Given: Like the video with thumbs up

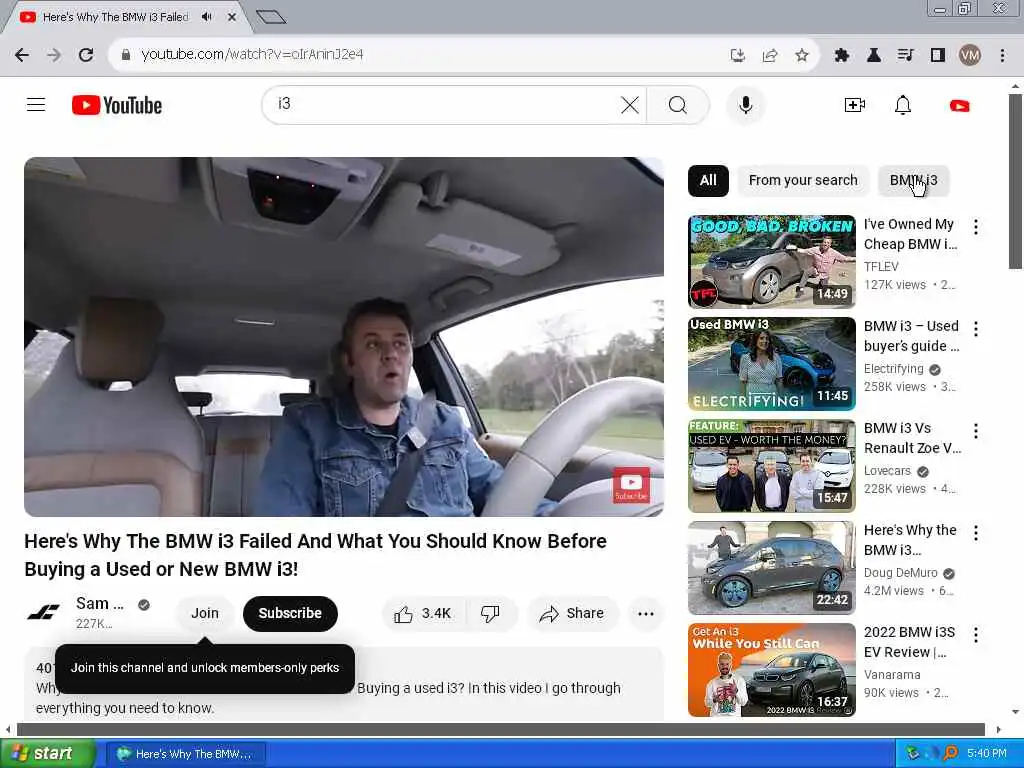Looking at the screenshot, I should click(423, 613).
